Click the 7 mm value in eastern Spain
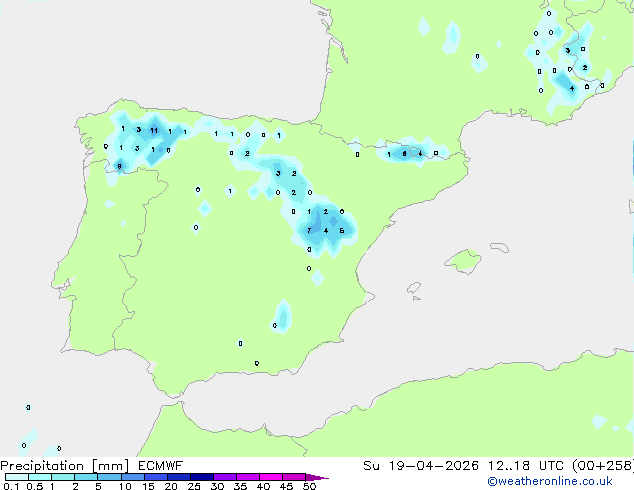 [x=309, y=230]
